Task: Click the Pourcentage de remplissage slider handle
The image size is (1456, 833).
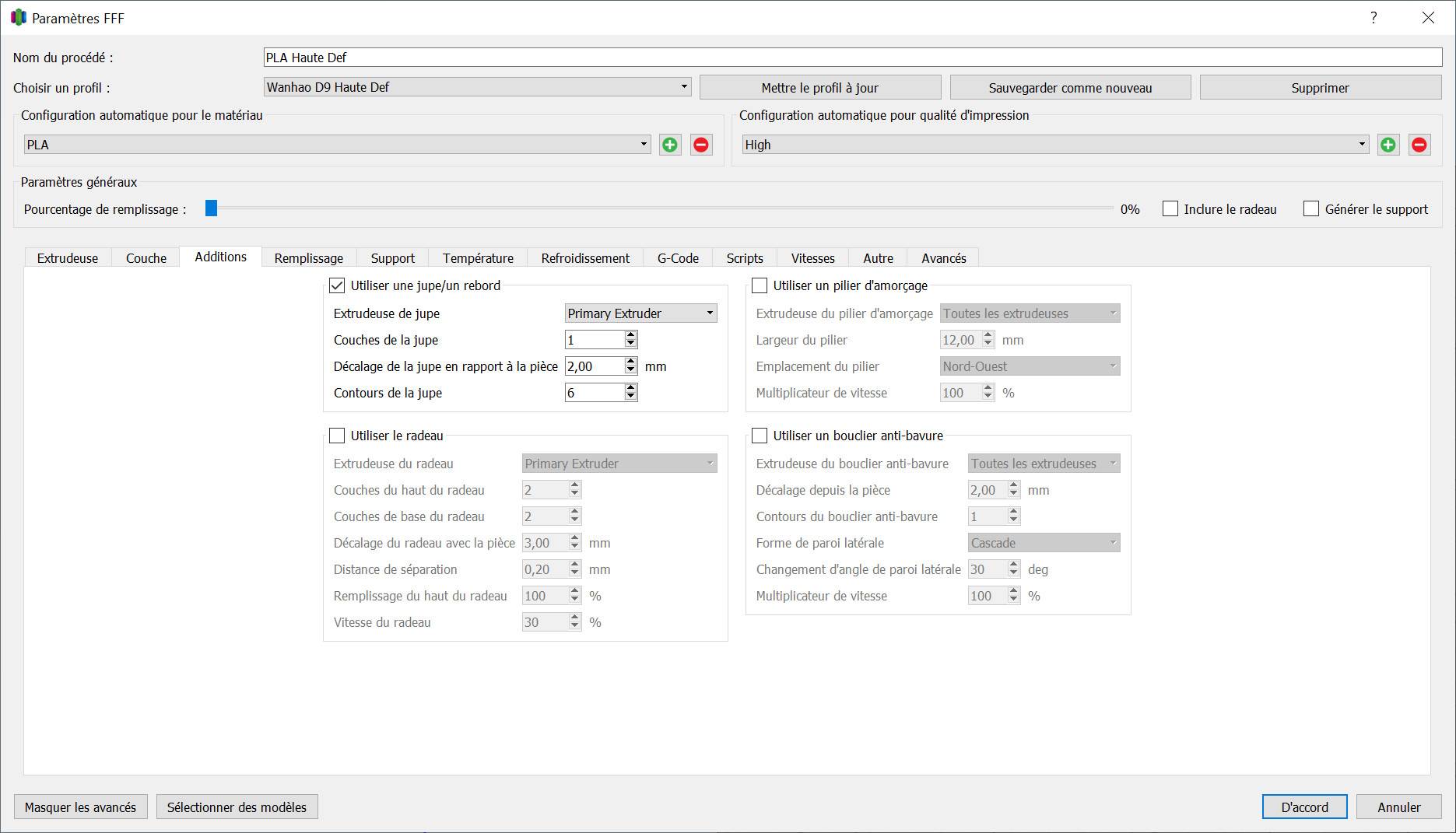Action: click(211, 208)
